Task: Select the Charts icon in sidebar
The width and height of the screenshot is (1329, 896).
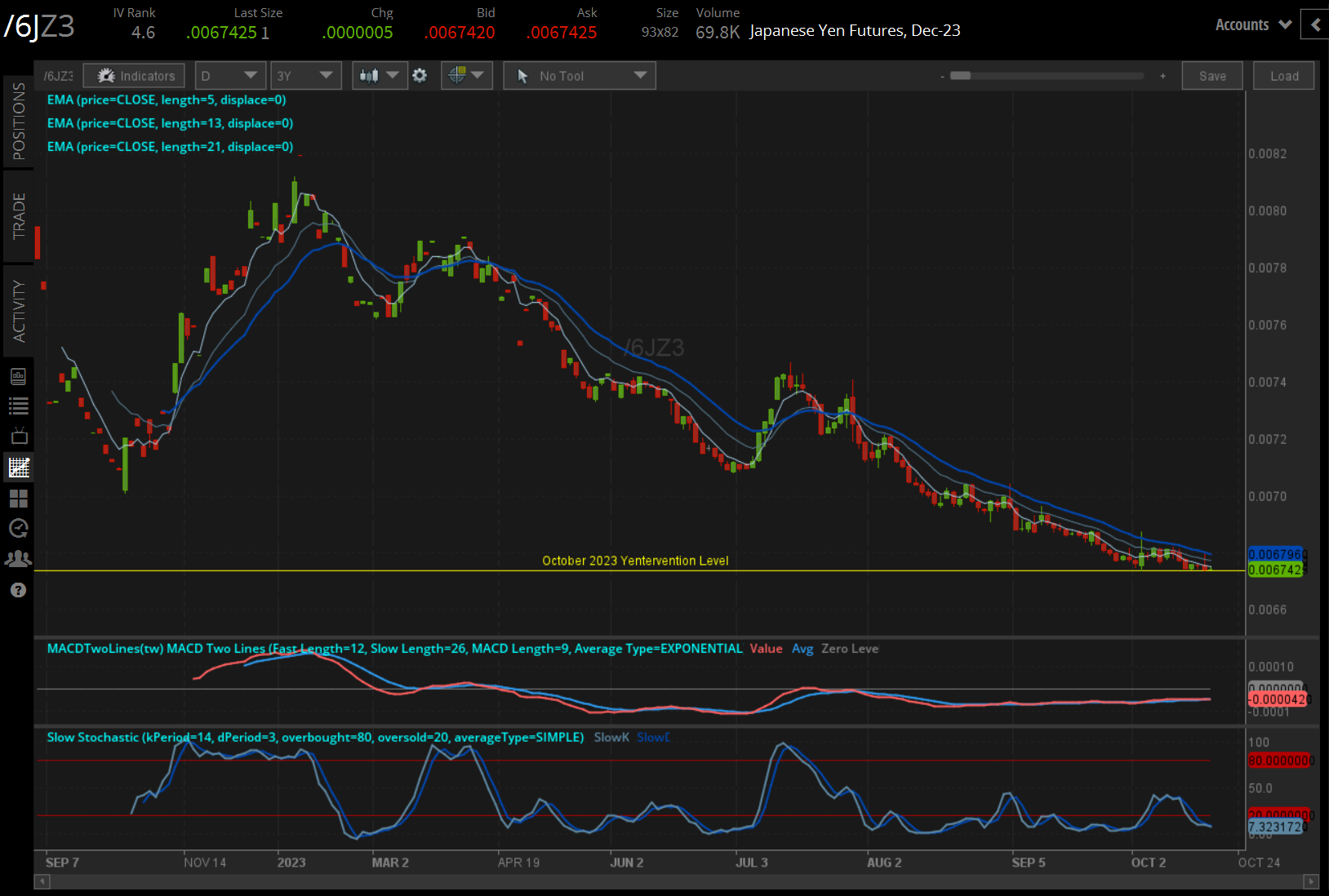Action: 18,468
